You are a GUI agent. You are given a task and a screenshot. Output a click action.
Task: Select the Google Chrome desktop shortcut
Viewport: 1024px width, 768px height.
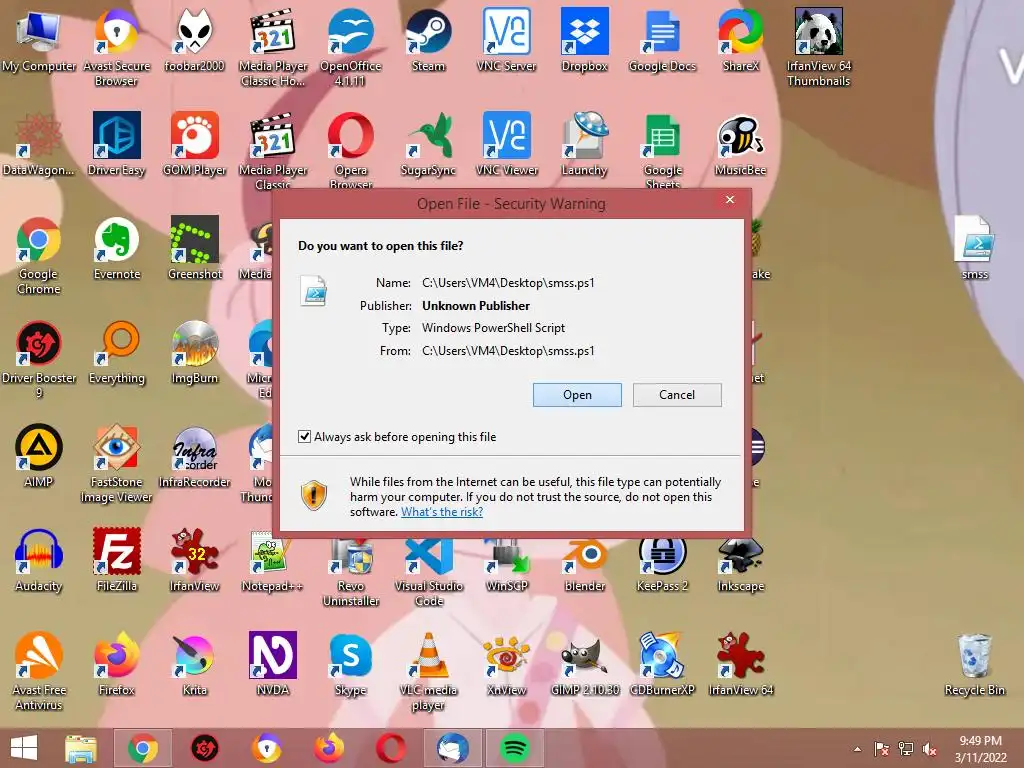click(39, 255)
